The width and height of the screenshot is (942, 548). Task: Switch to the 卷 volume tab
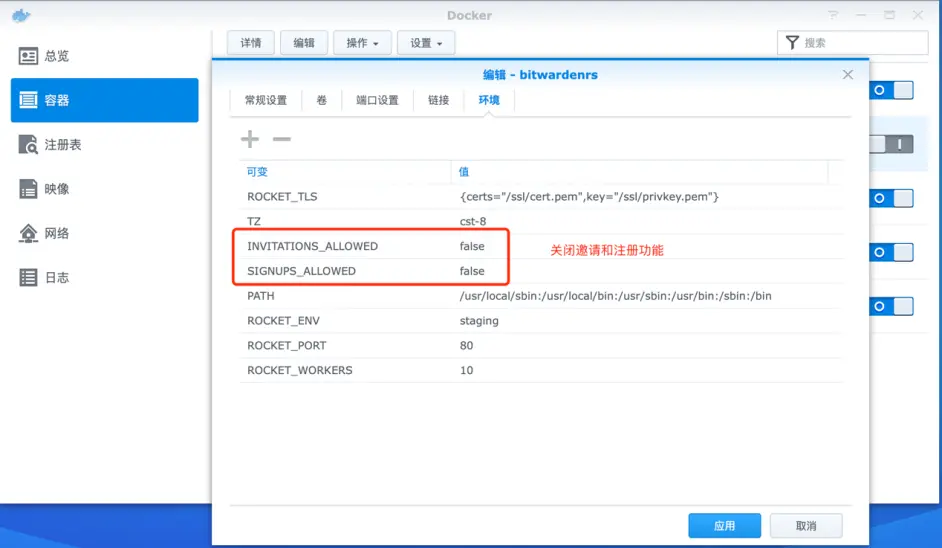coord(321,100)
